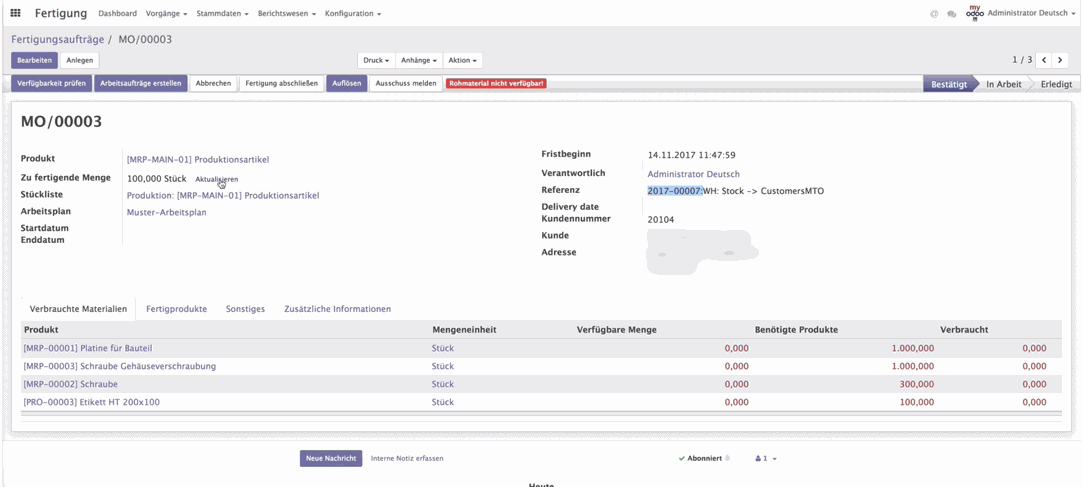Click the highlighted reference 2017-00007
This screenshot has width=1083, height=487.
tap(674, 191)
